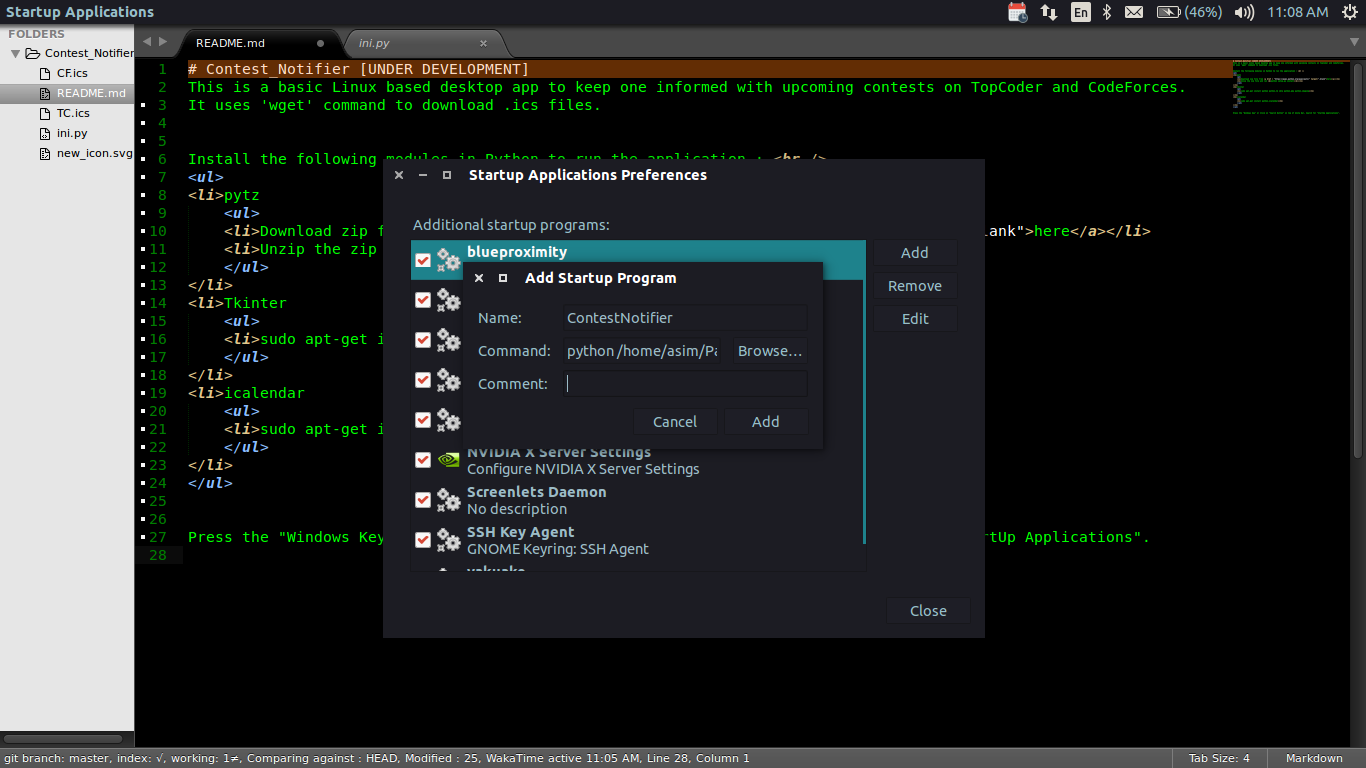Click the SSH Key Agent gear icon
This screenshot has height=768, width=1366.
[x=449, y=540]
